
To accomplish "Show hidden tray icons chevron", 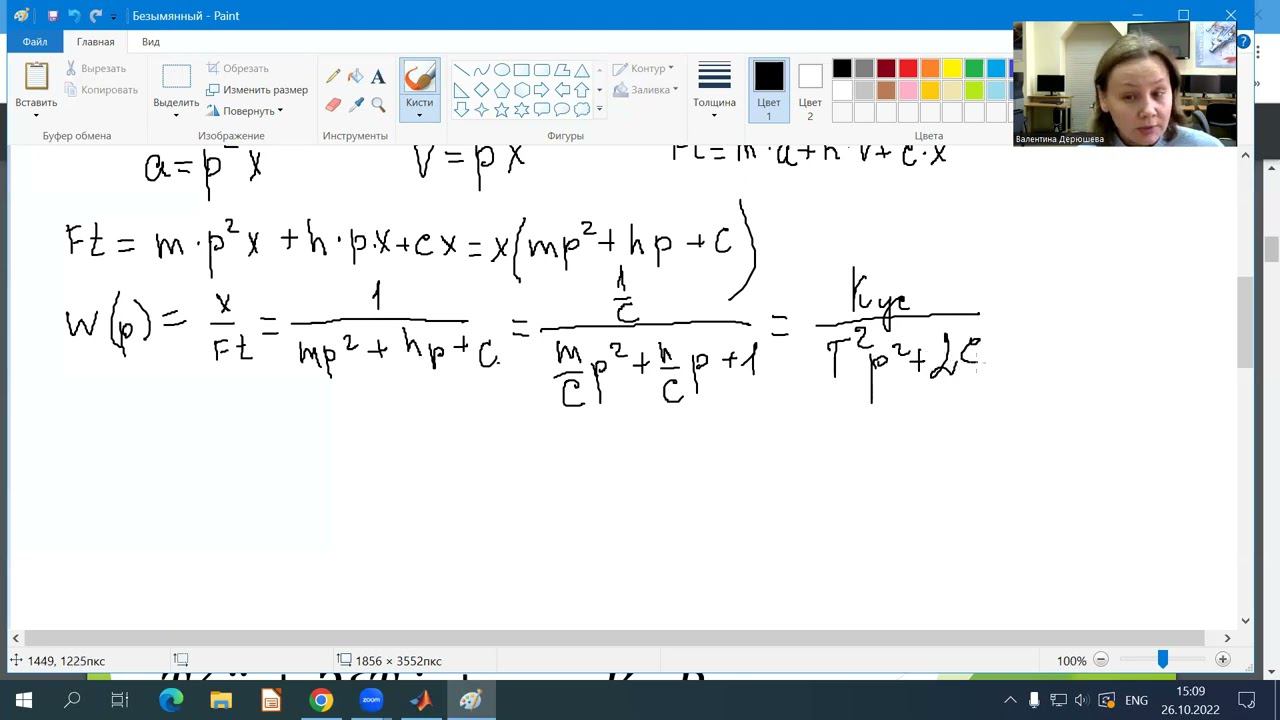I will [x=1010, y=700].
